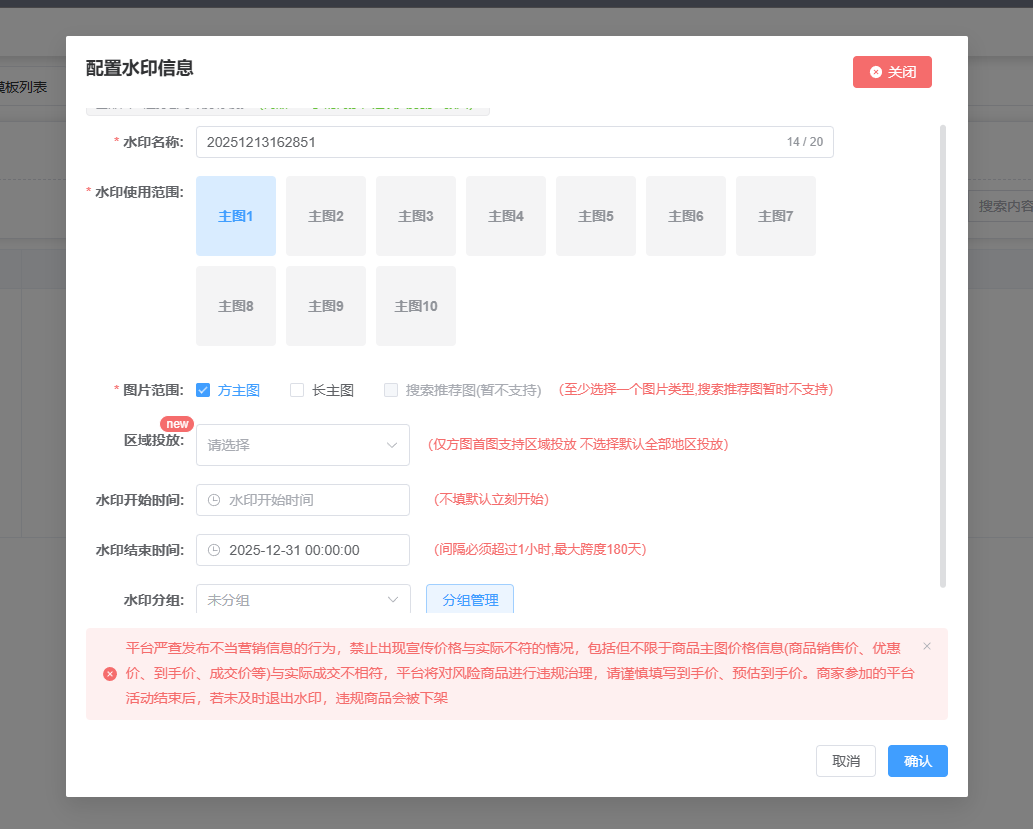The image size is (1033, 829).
Task: Expand the 水印分组 dropdown
Action: [x=303, y=600]
